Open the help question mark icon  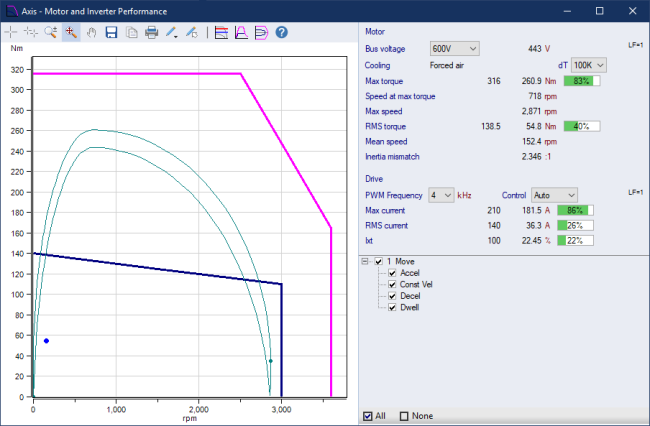point(282,32)
